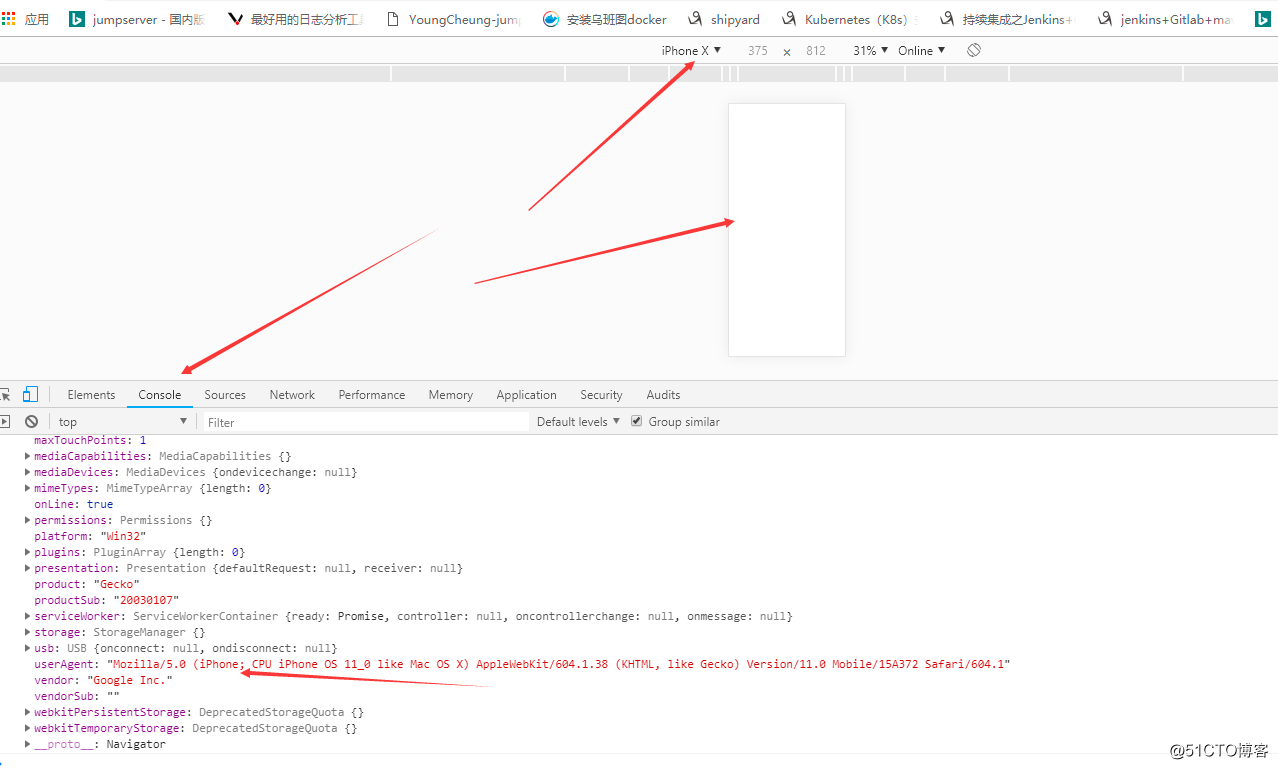
Task: Open the Online throttling dropdown
Action: point(921,50)
